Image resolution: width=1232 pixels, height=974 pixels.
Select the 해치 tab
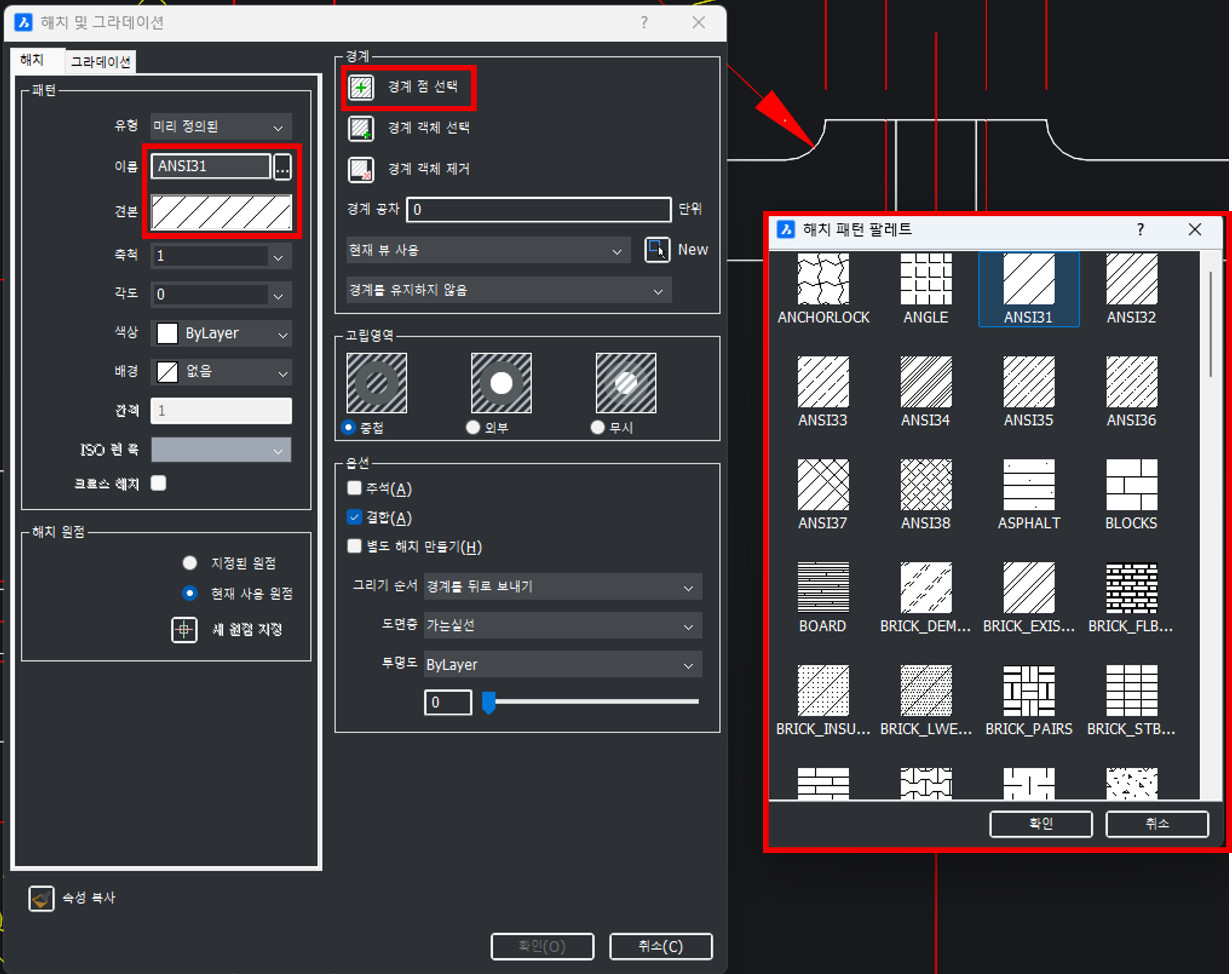[x=32, y=60]
